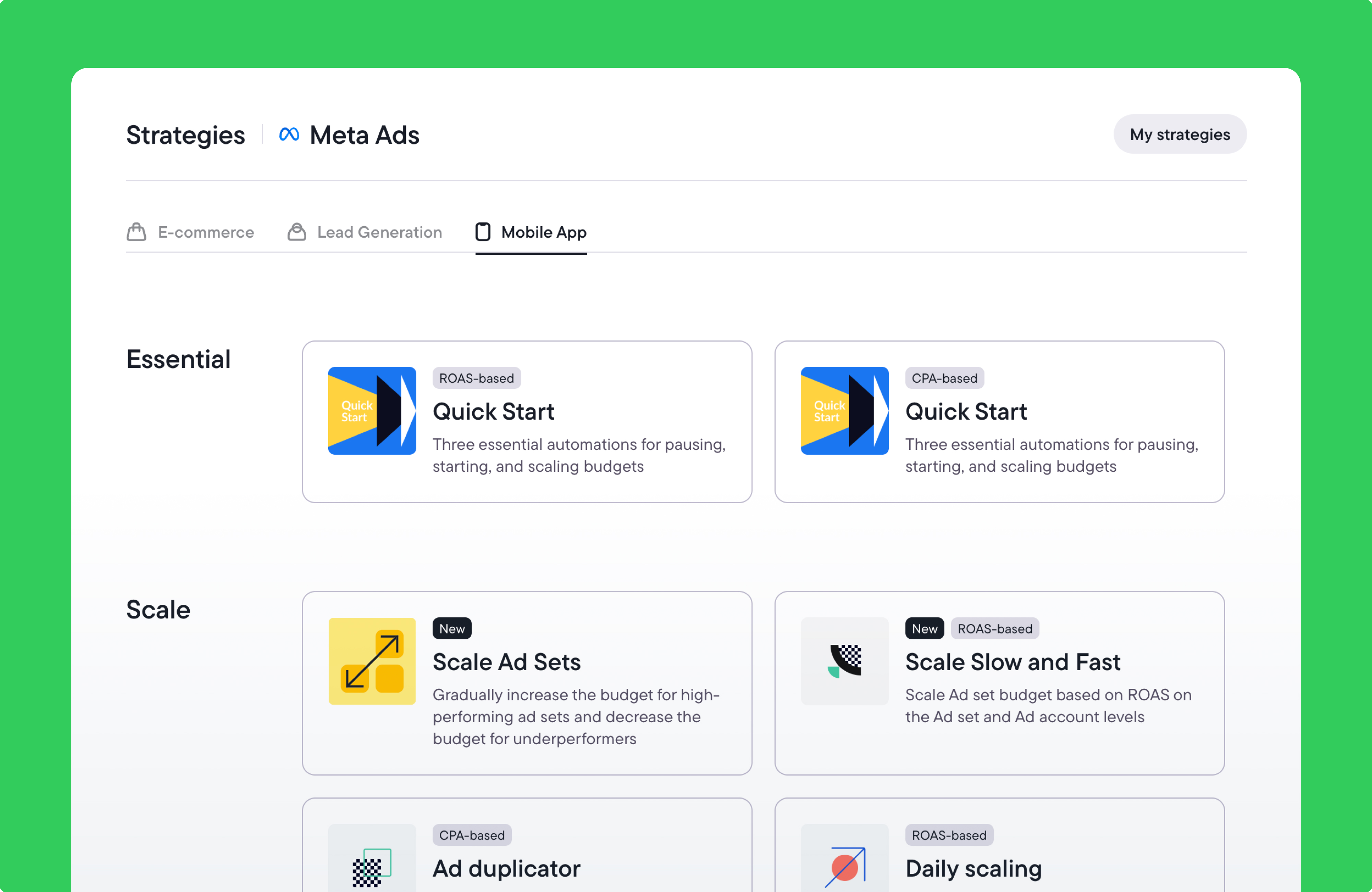Click the Meta Ads infinity logo
Image resolution: width=1372 pixels, height=892 pixels.
(289, 135)
